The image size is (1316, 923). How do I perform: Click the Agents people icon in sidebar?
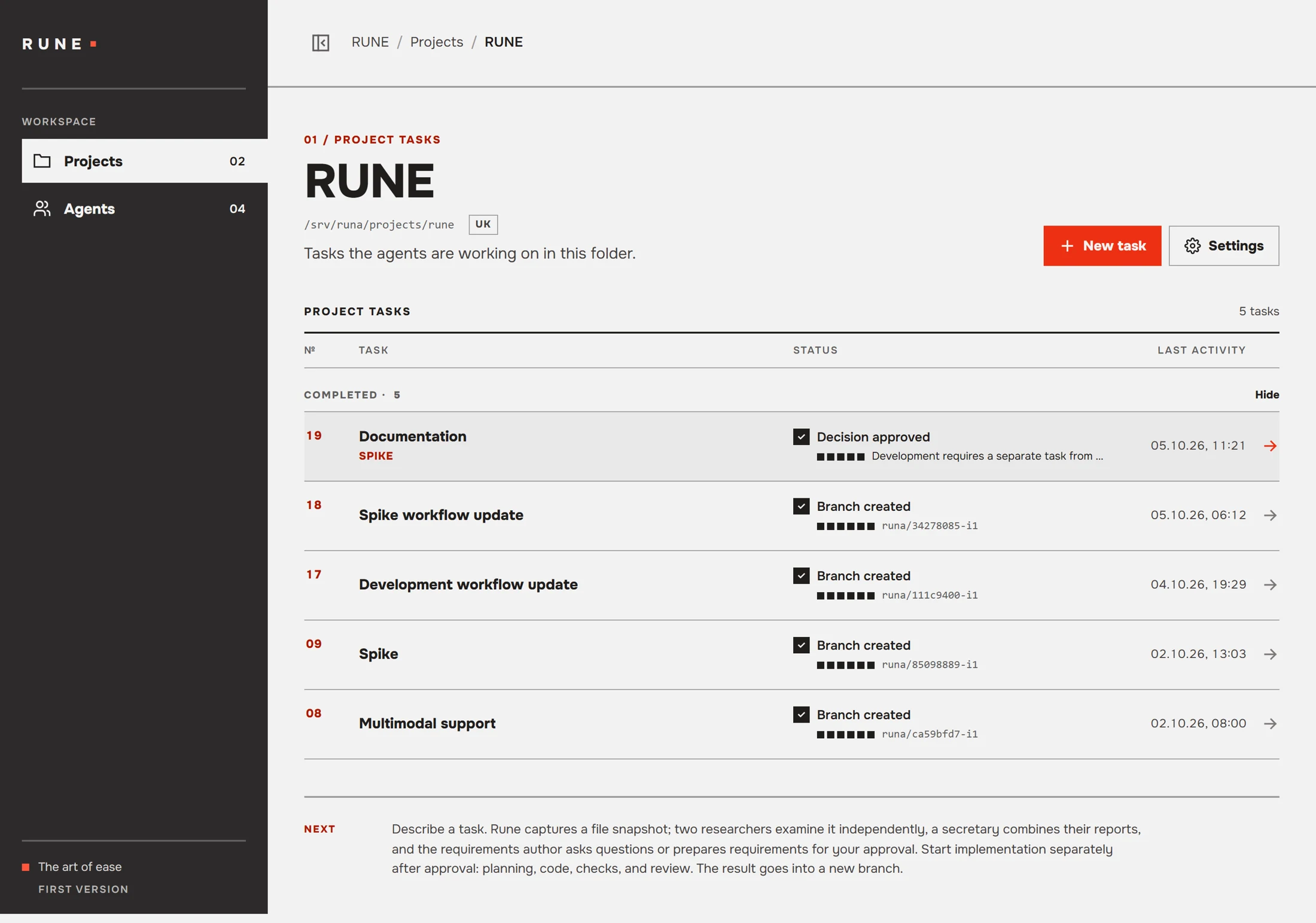point(42,208)
